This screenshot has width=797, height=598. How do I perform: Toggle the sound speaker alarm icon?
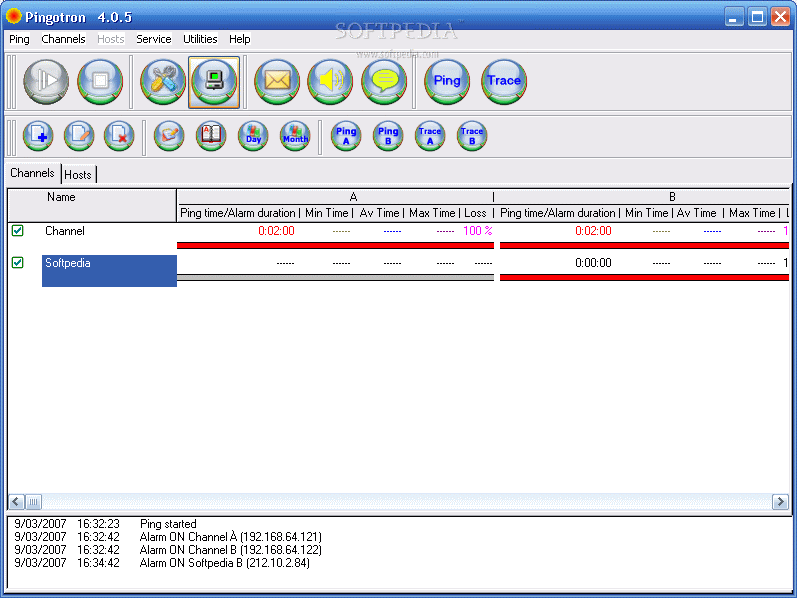point(330,81)
